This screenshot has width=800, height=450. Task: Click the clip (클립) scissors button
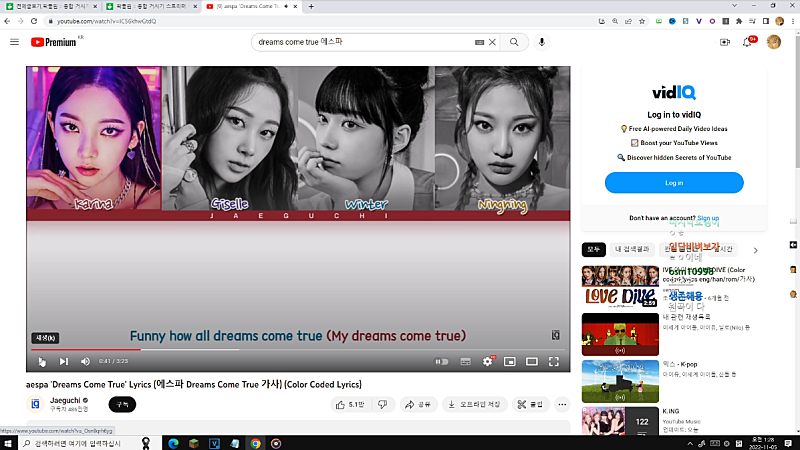(x=531, y=405)
